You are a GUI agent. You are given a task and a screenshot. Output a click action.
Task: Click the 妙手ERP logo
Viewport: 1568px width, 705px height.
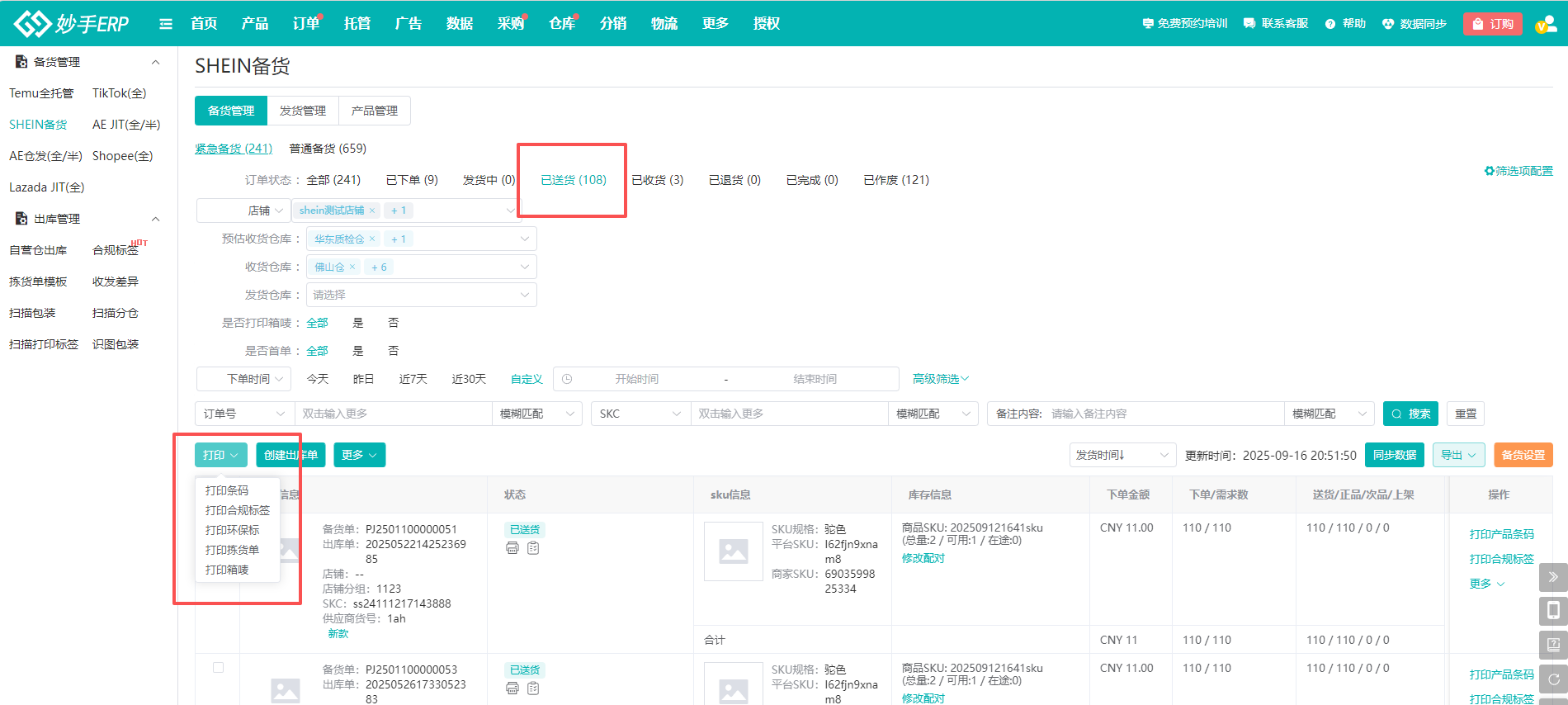tap(72, 23)
